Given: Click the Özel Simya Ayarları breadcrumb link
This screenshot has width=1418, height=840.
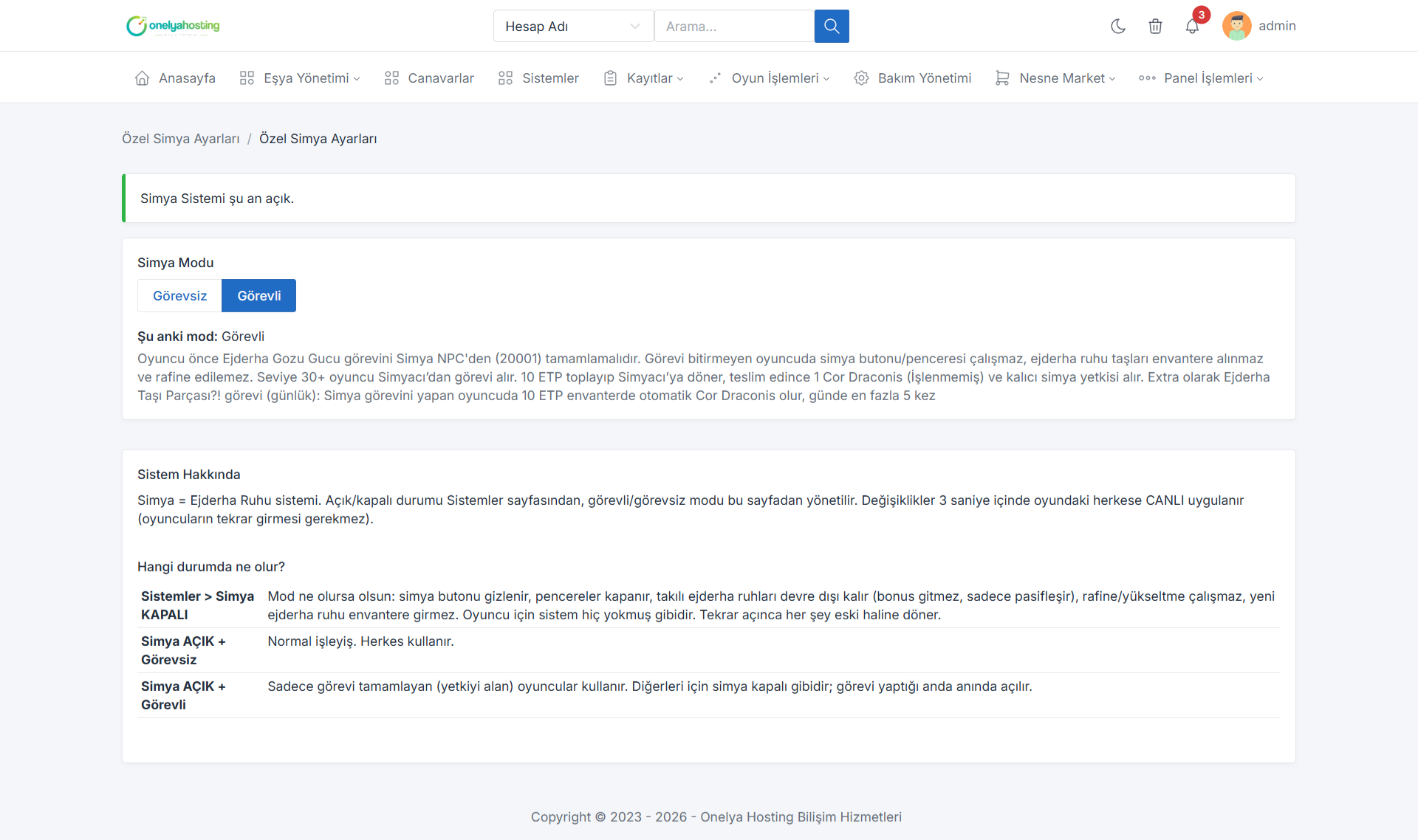Looking at the screenshot, I should point(181,139).
